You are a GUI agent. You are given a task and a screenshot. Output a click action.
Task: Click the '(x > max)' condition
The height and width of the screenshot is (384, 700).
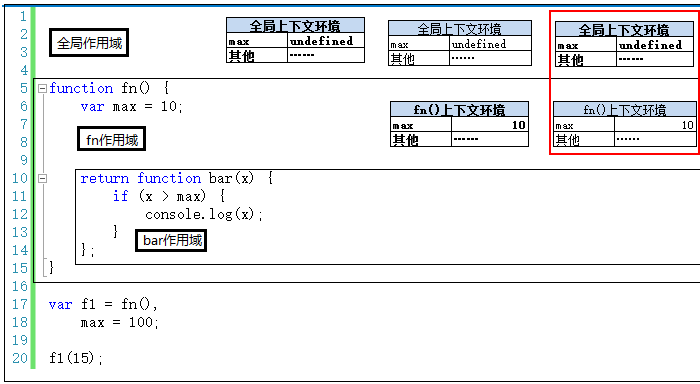172,196
